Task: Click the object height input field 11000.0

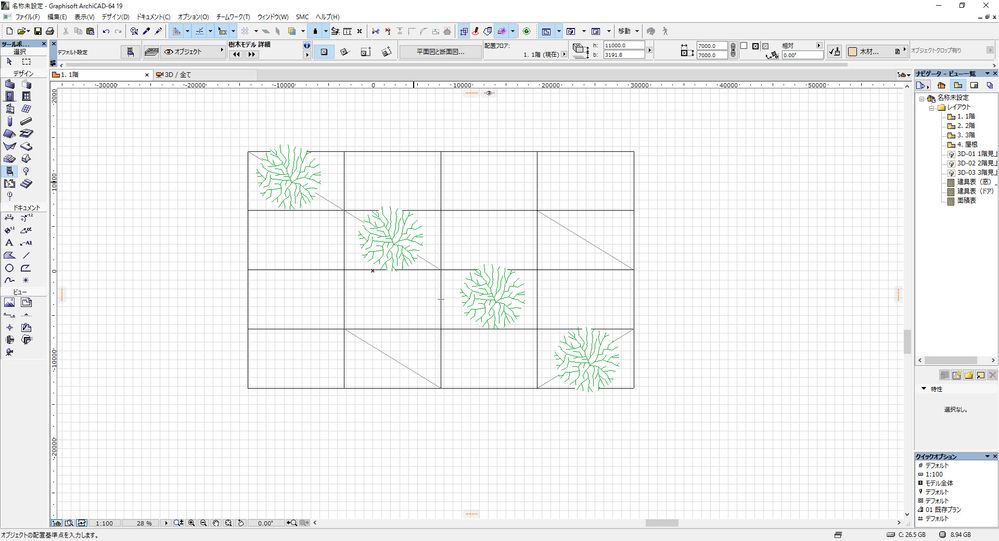Action: point(624,45)
